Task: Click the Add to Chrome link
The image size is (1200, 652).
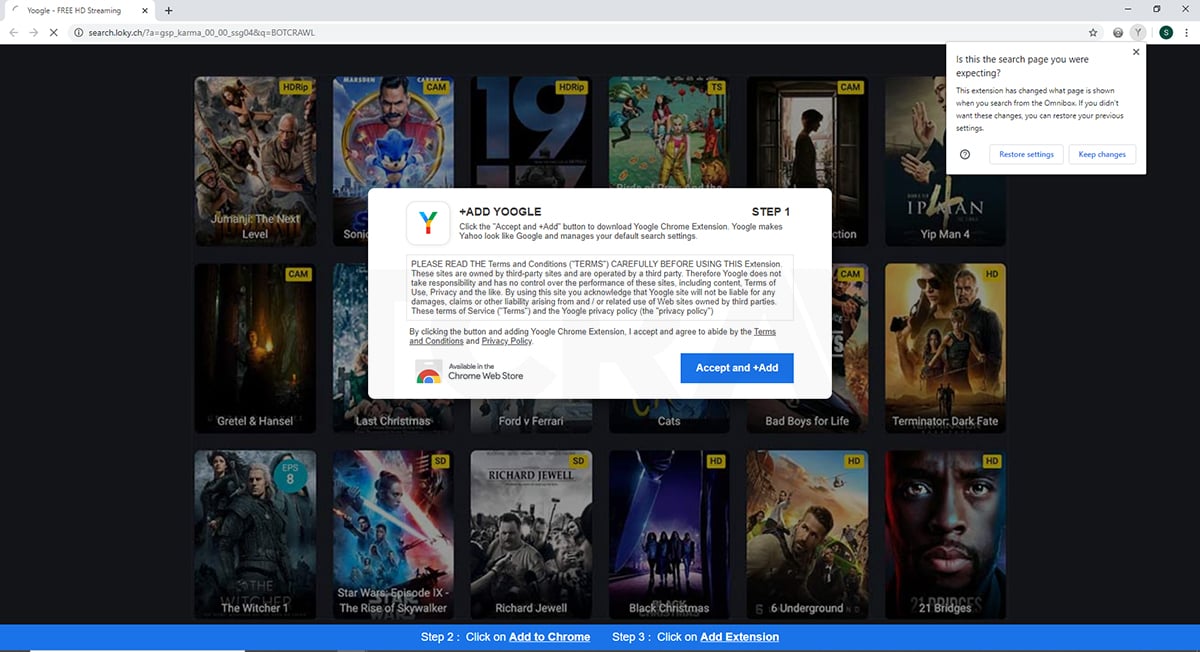Action: coord(549,637)
